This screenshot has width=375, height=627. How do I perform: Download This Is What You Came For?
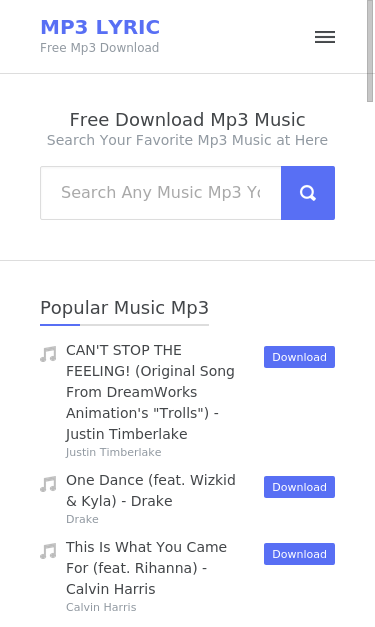(x=299, y=554)
